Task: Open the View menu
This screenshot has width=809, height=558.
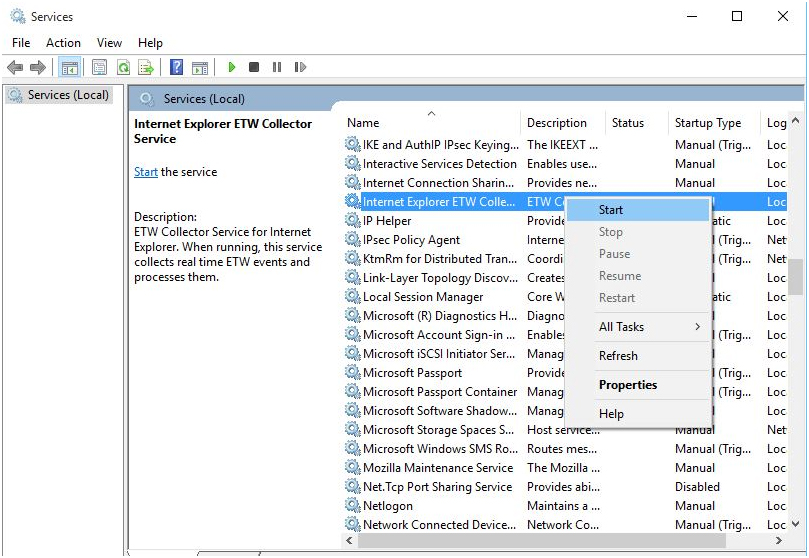Action: coord(109,43)
